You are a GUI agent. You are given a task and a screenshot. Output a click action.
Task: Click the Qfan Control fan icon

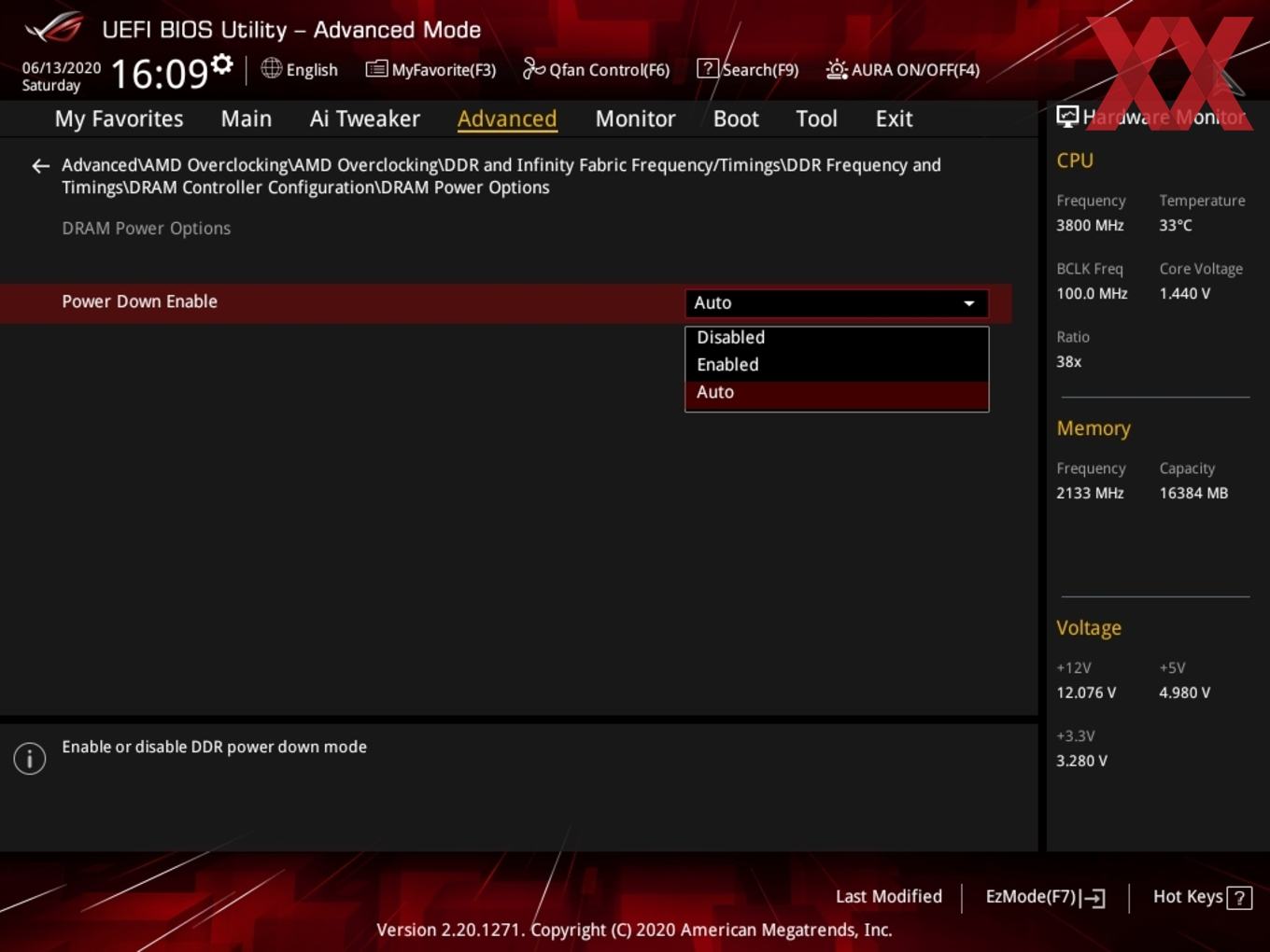(533, 68)
